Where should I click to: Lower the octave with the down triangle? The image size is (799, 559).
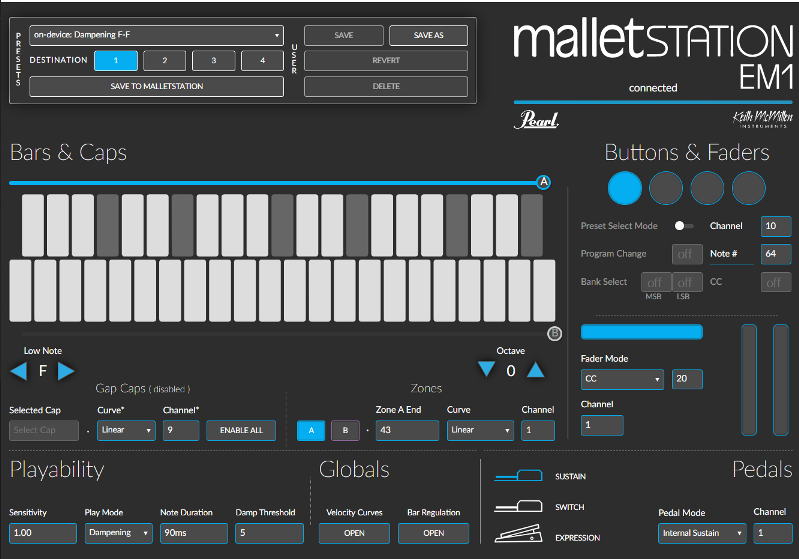click(x=487, y=369)
